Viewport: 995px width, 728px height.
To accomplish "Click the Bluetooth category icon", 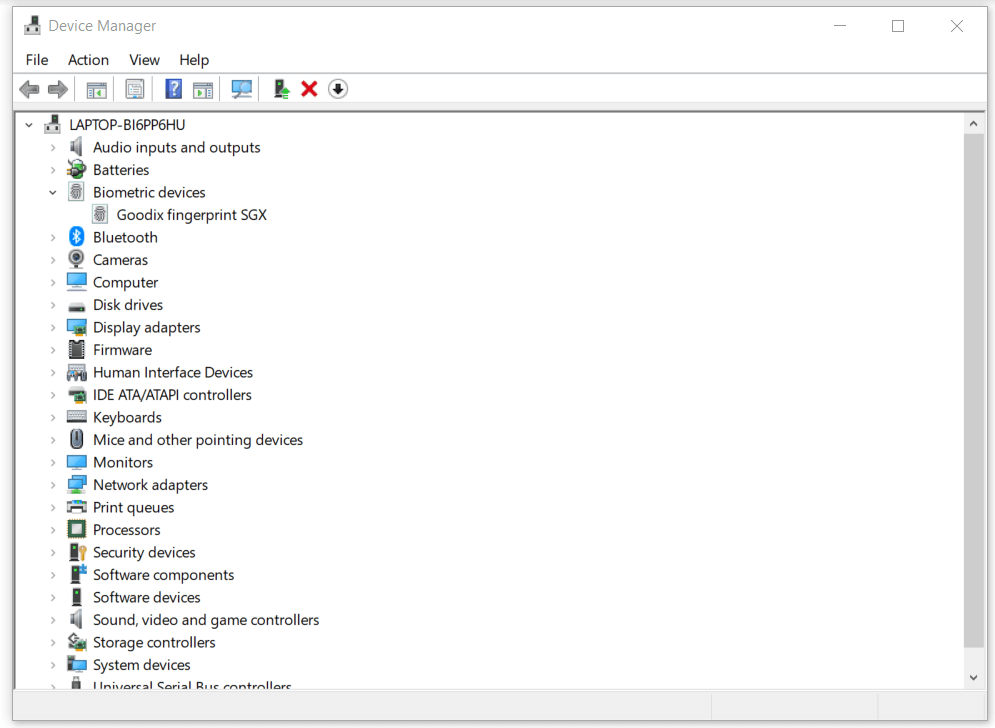I will (77, 237).
